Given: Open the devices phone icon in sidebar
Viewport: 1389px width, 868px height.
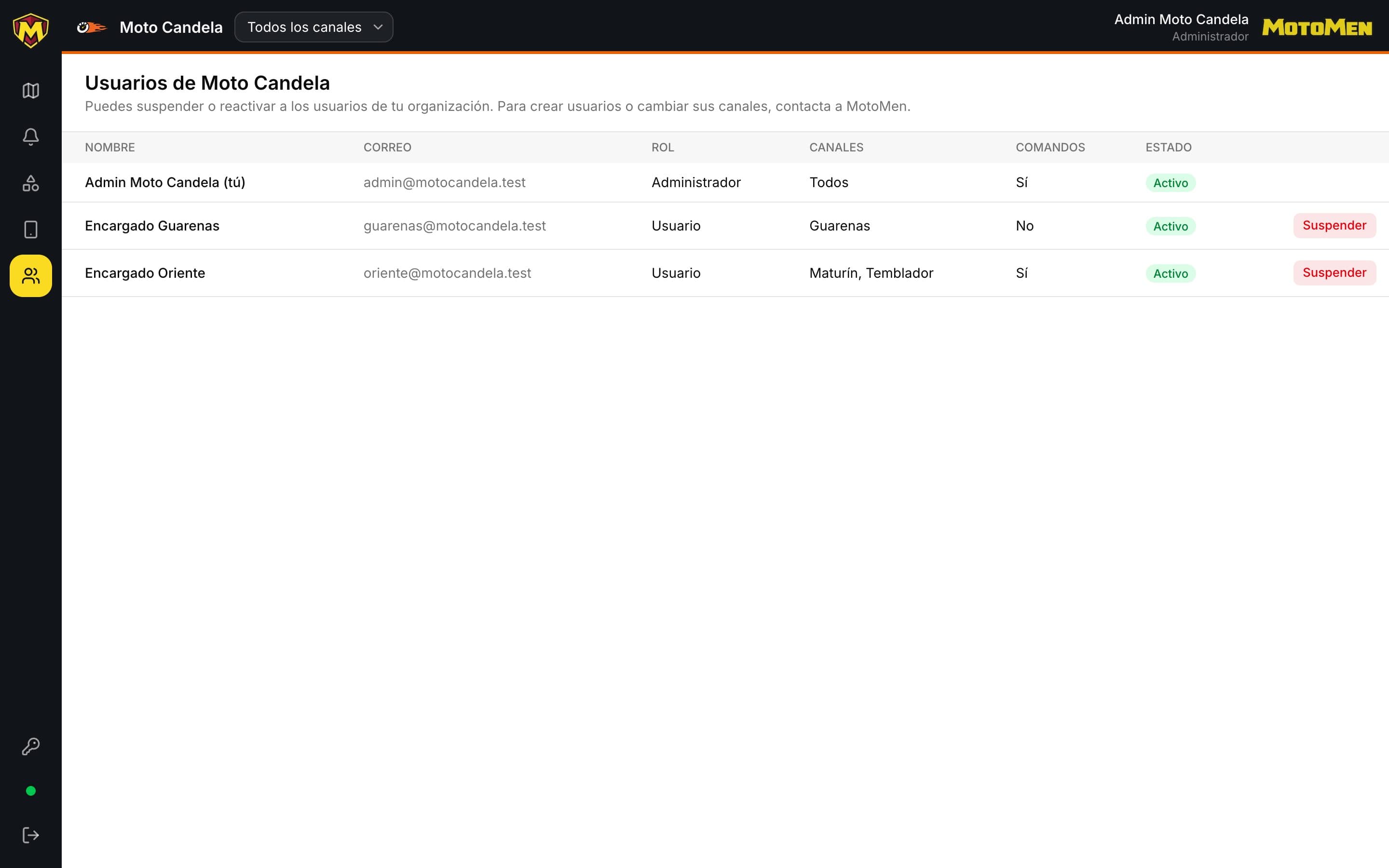Looking at the screenshot, I should pos(30,230).
